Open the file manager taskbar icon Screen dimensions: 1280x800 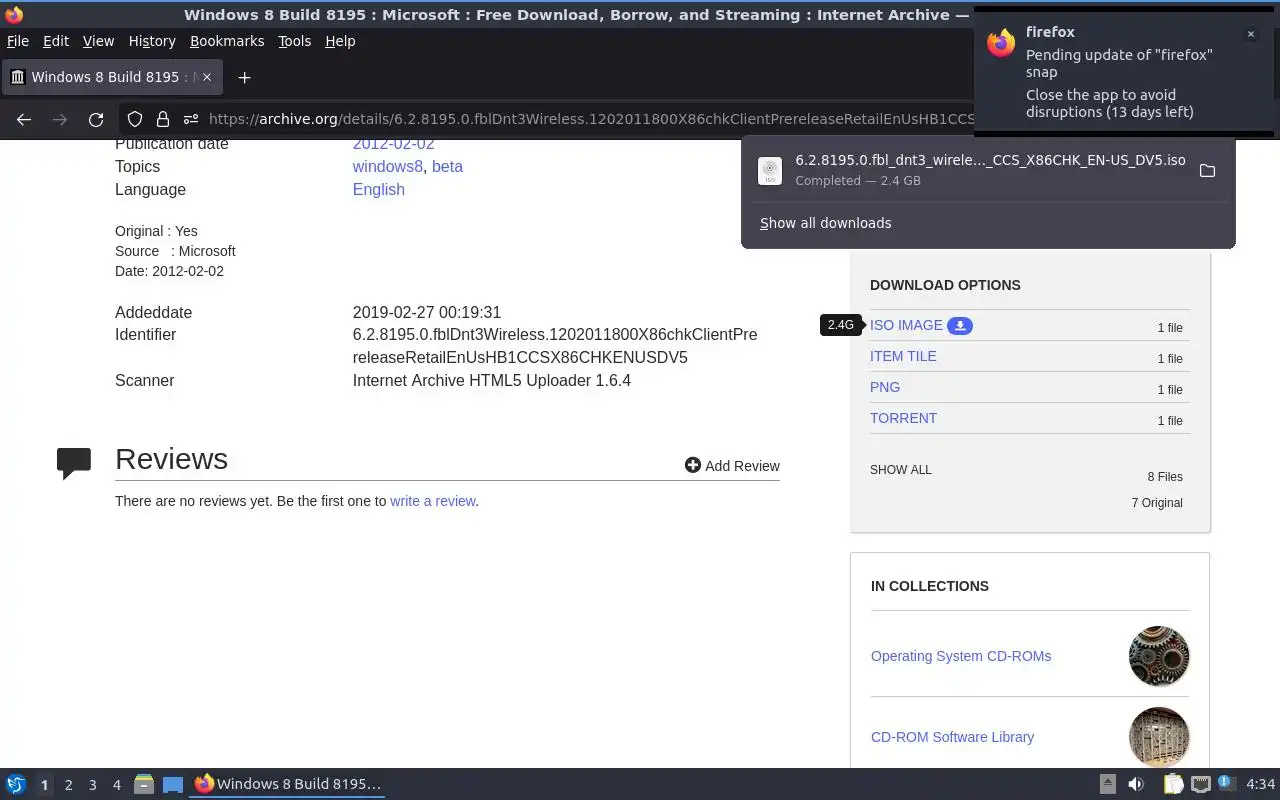tap(144, 785)
